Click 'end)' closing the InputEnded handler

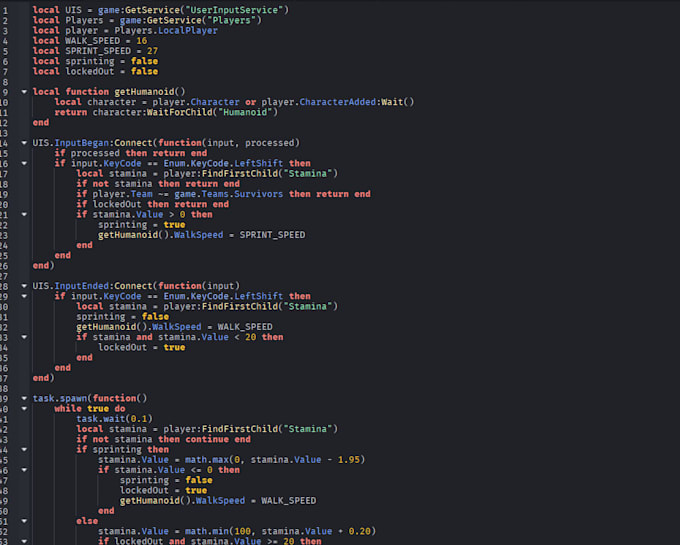click(x=43, y=378)
